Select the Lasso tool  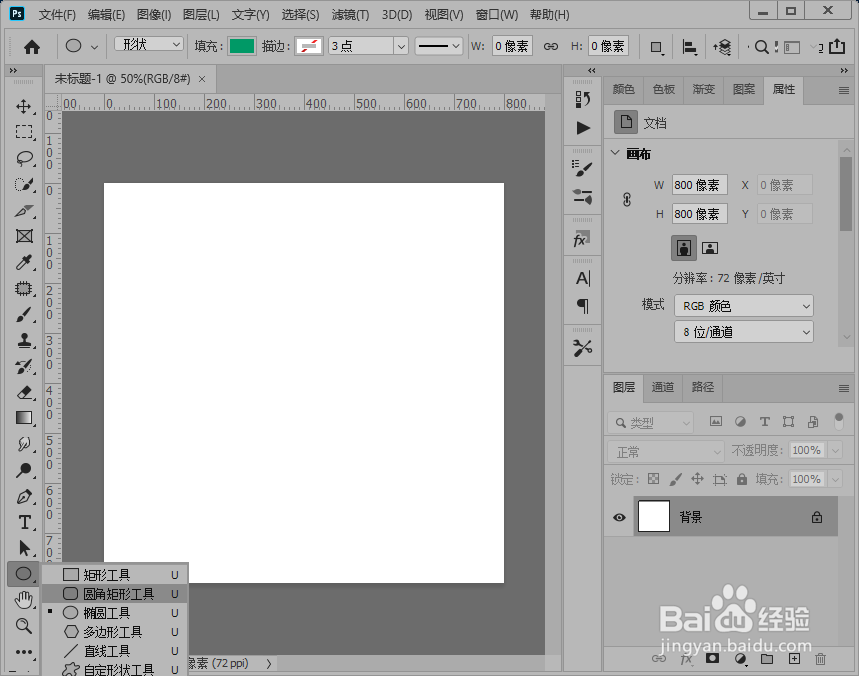click(24, 158)
